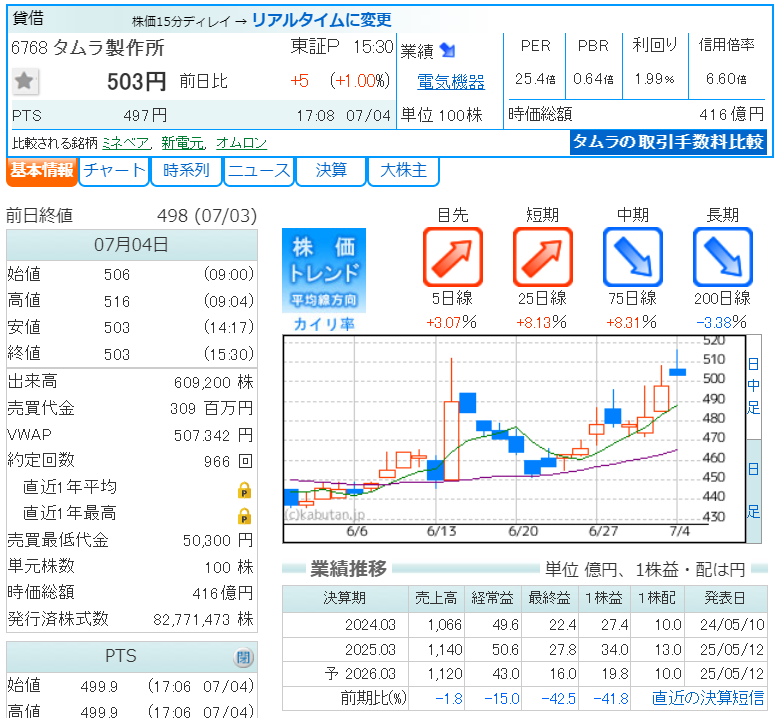The image size is (782, 718).
Task: Click the 2025.03 決算期 row
Action: (x=525, y=650)
